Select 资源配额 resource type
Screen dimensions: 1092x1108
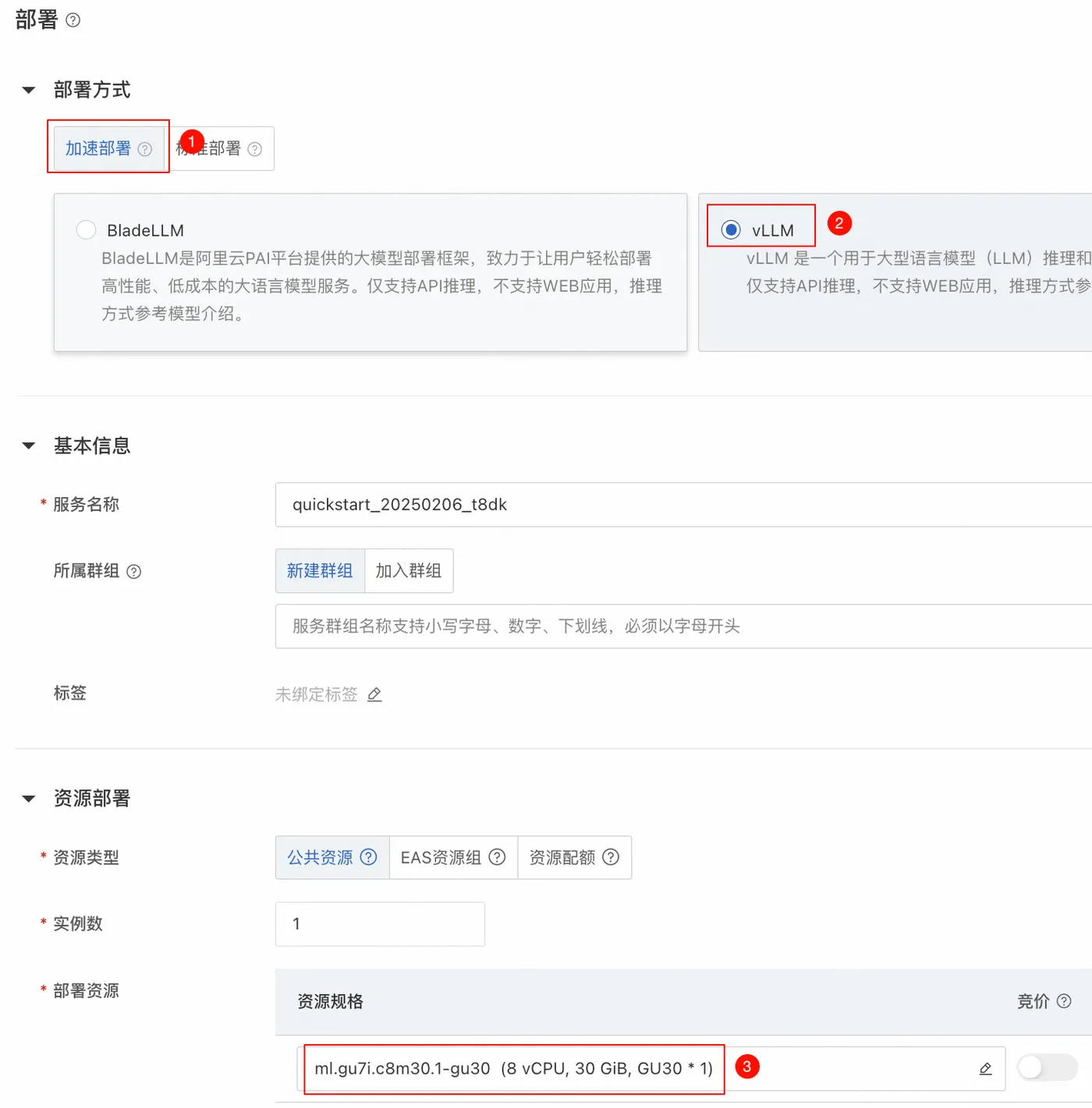pyautogui.click(x=575, y=858)
